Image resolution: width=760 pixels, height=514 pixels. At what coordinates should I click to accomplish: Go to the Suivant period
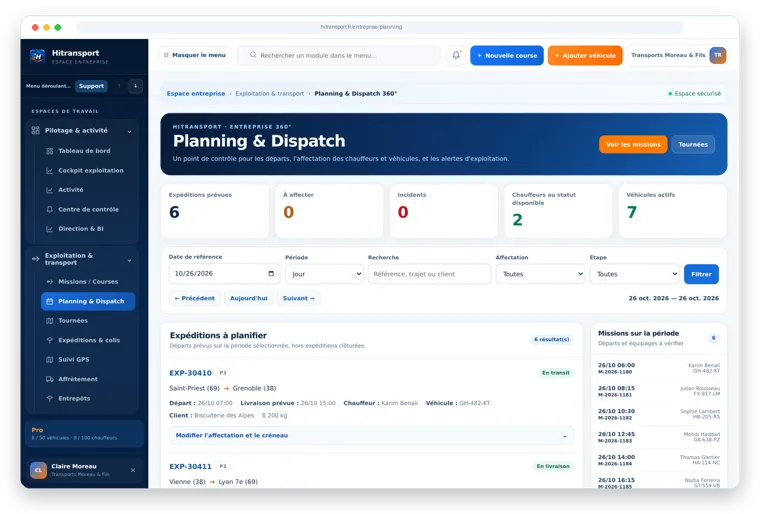(299, 298)
